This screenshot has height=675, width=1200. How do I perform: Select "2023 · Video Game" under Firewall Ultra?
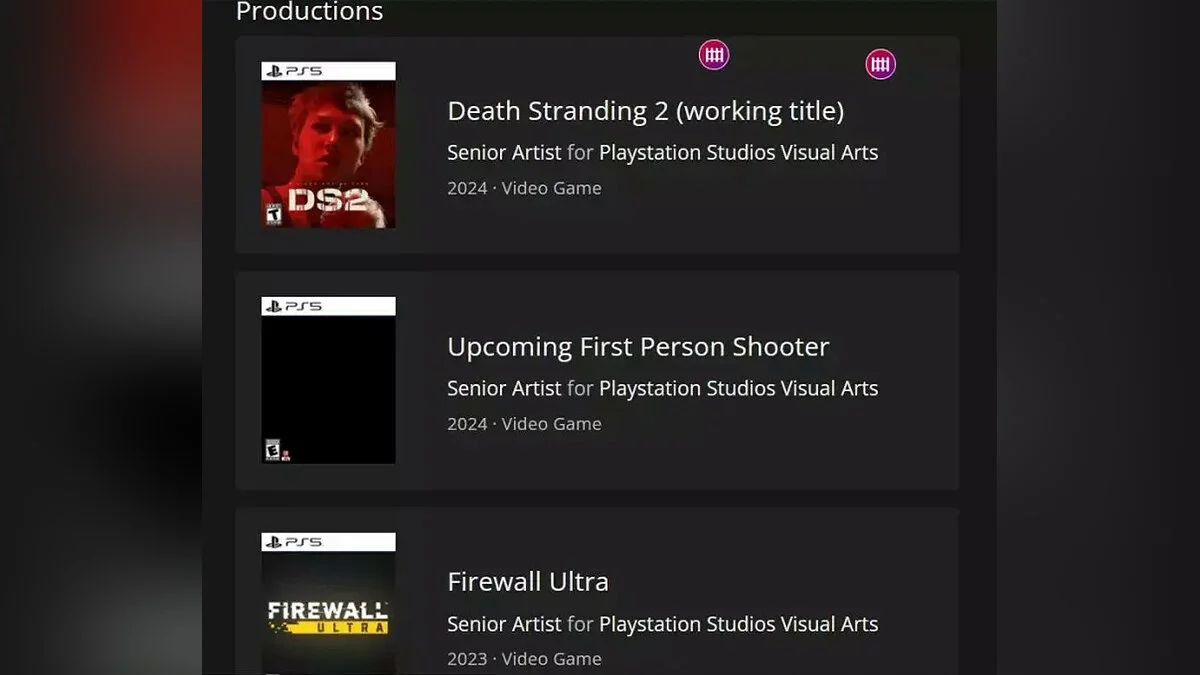[x=524, y=659]
